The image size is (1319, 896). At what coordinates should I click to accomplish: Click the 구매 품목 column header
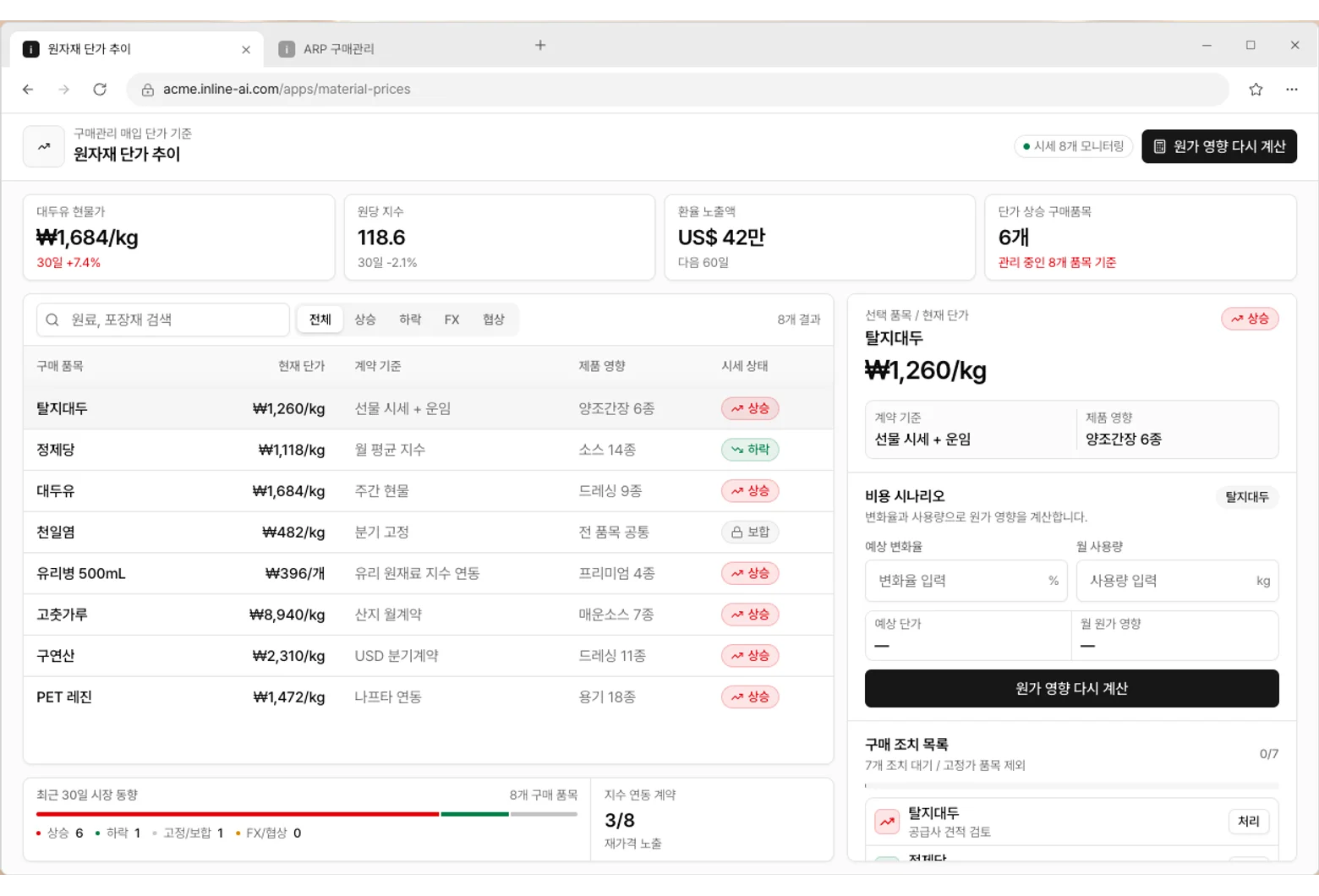60,366
